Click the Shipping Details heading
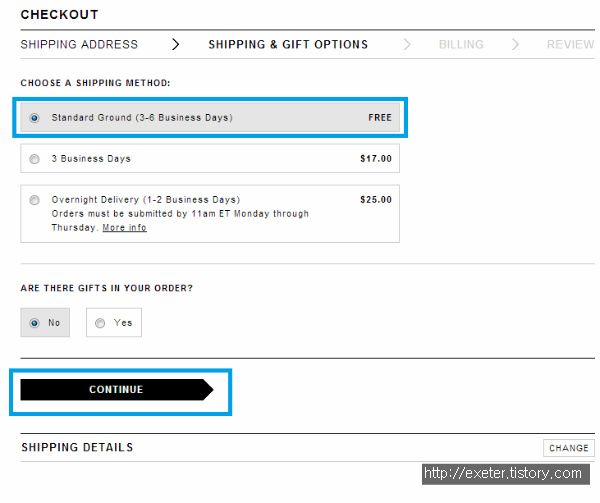The image size is (600, 503). (77, 447)
